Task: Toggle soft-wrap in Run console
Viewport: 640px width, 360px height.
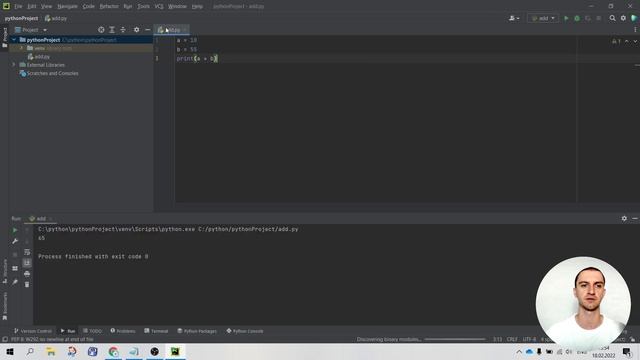Action: tap(27, 252)
